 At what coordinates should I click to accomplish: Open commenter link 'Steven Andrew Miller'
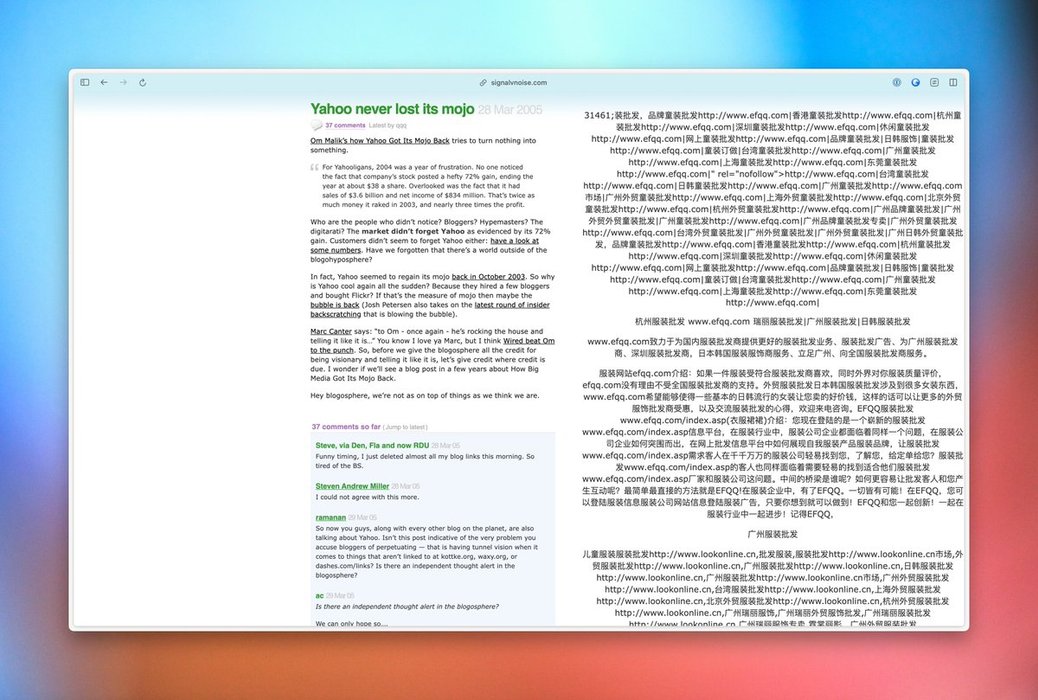pos(352,486)
